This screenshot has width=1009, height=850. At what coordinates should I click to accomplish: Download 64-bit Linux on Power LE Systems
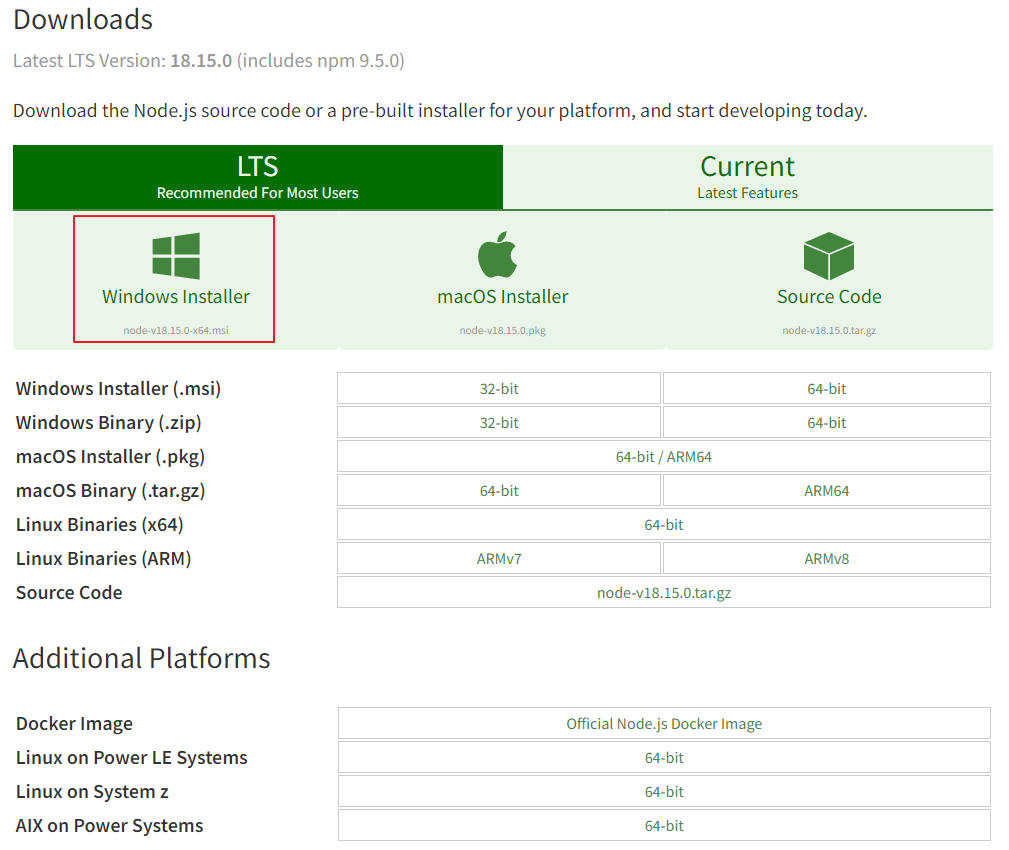664,758
